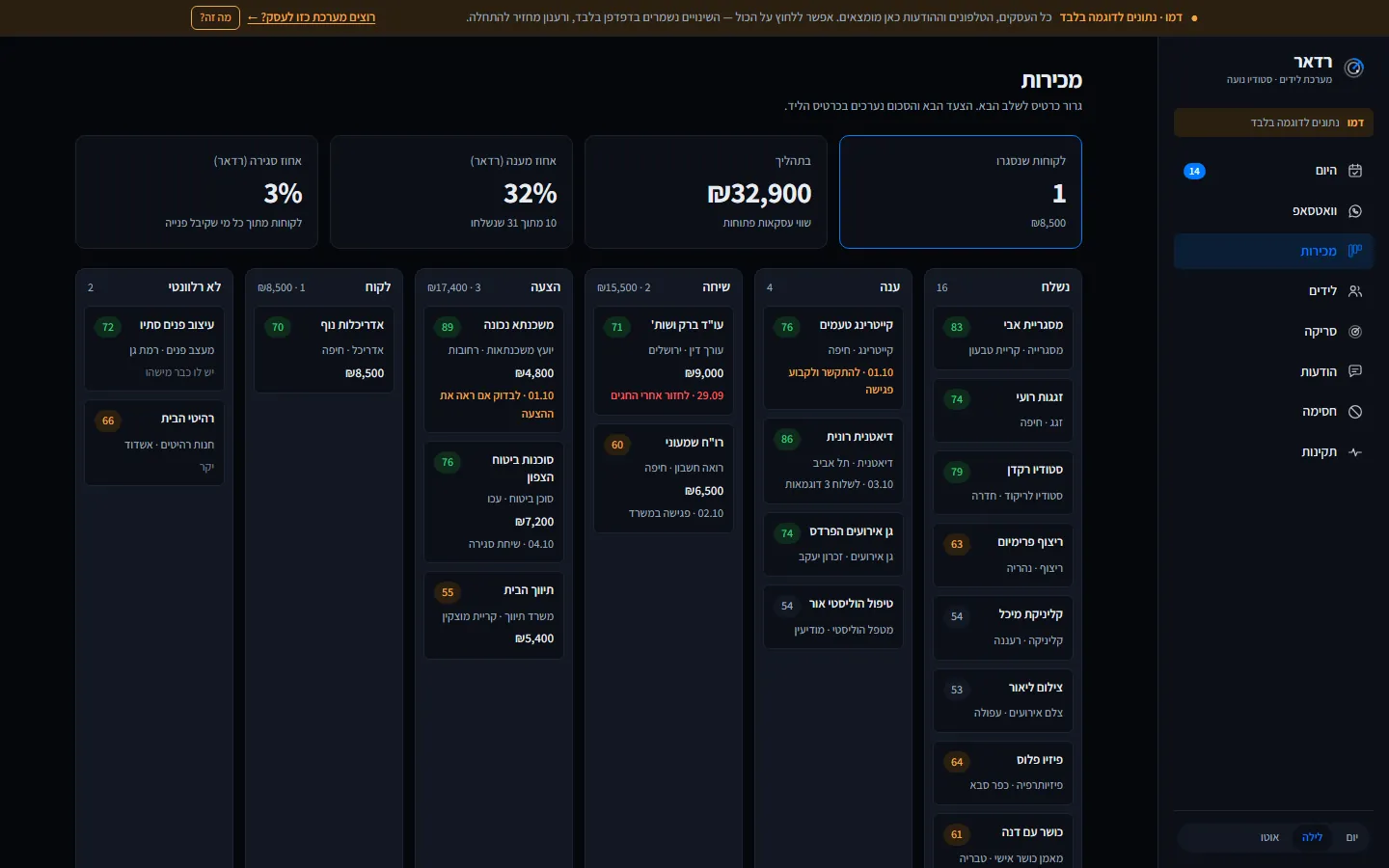Open the משכנתא נכונה lead card
The image size is (1389, 868).
click(494, 369)
